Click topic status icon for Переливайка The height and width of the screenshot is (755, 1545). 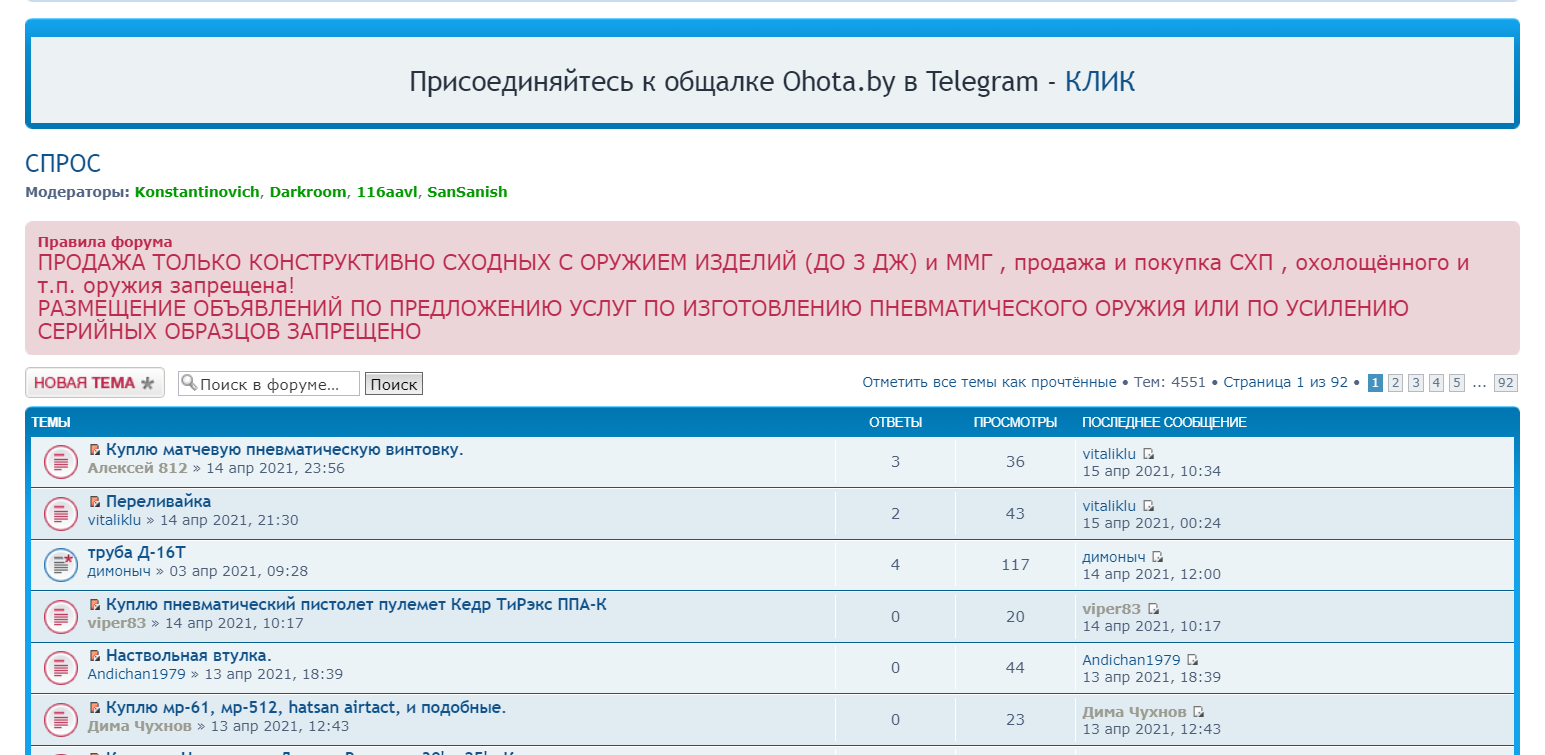click(x=61, y=513)
